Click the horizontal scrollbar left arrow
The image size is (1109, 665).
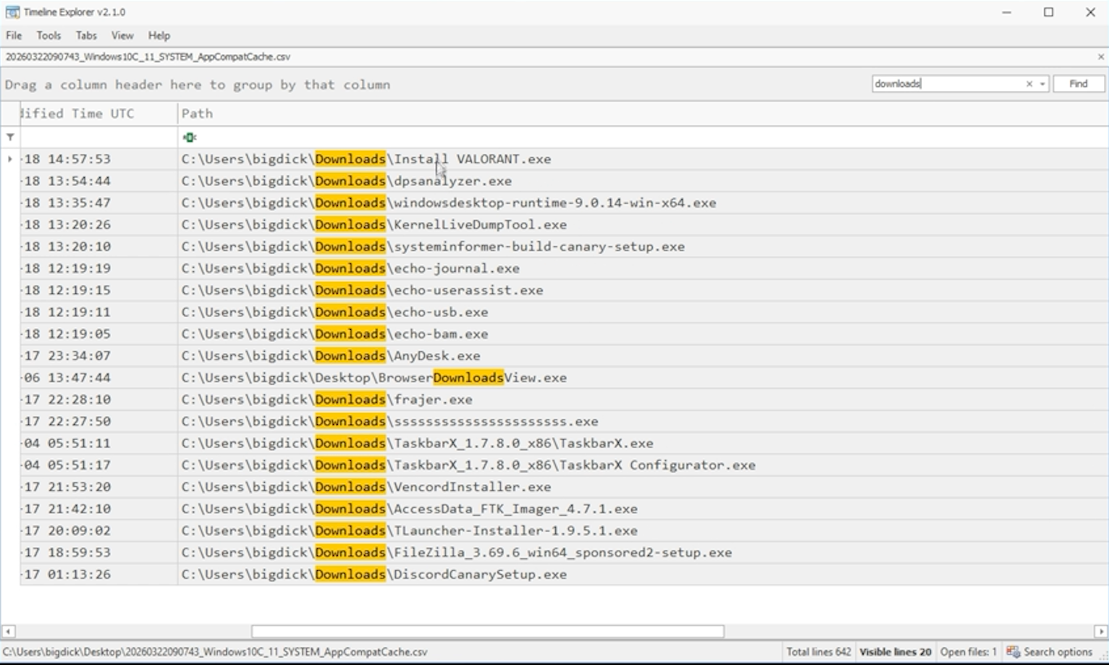(8, 631)
